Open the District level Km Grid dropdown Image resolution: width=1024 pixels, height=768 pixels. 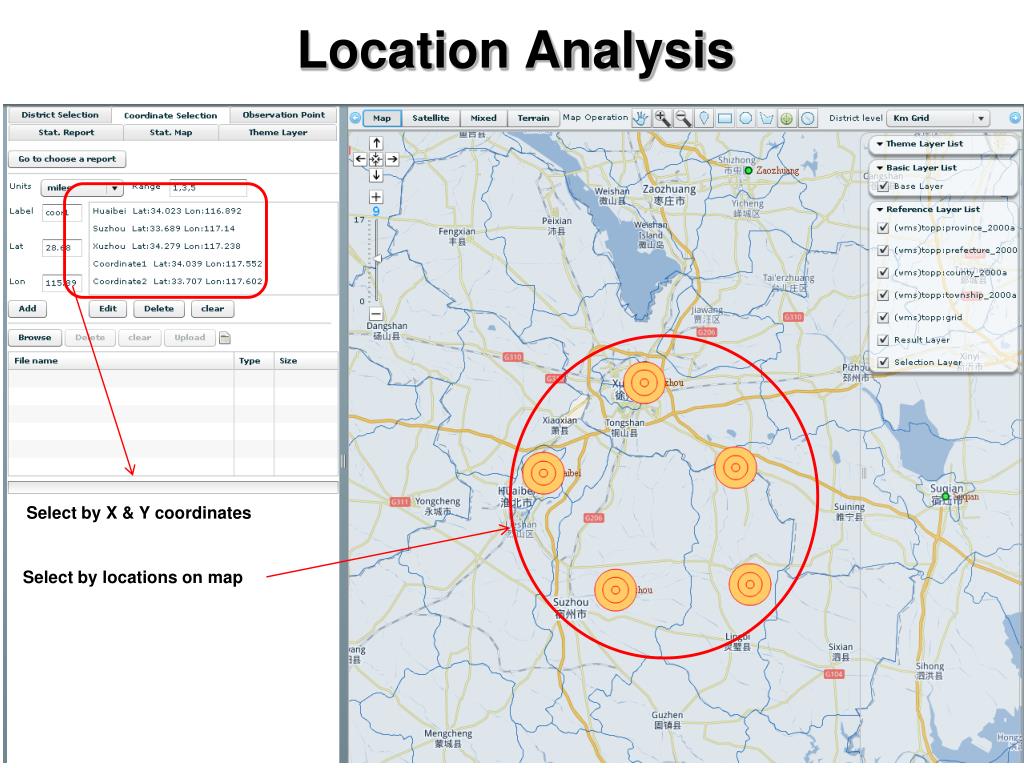click(x=938, y=118)
